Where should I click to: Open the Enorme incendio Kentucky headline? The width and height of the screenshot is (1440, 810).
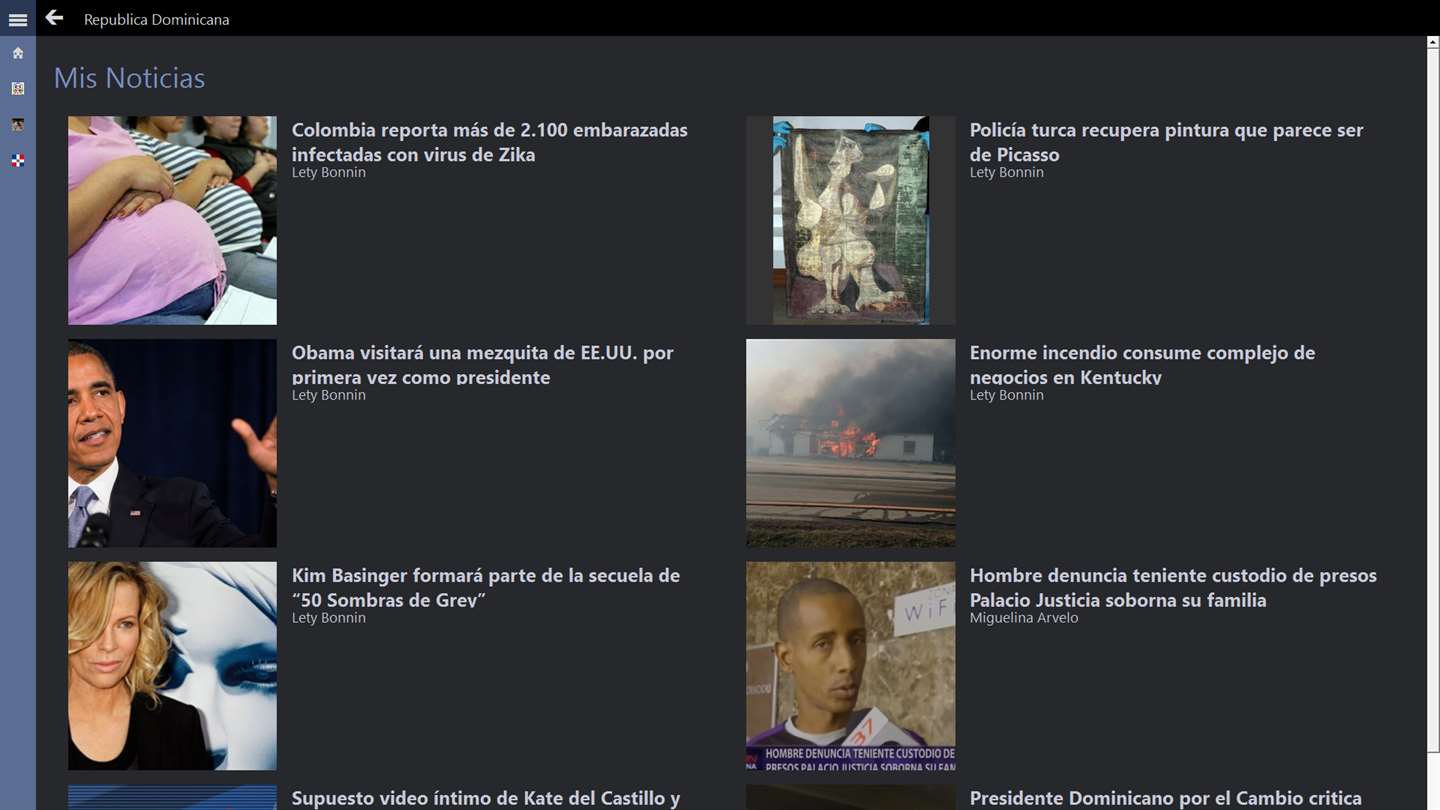click(x=1142, y=365)
